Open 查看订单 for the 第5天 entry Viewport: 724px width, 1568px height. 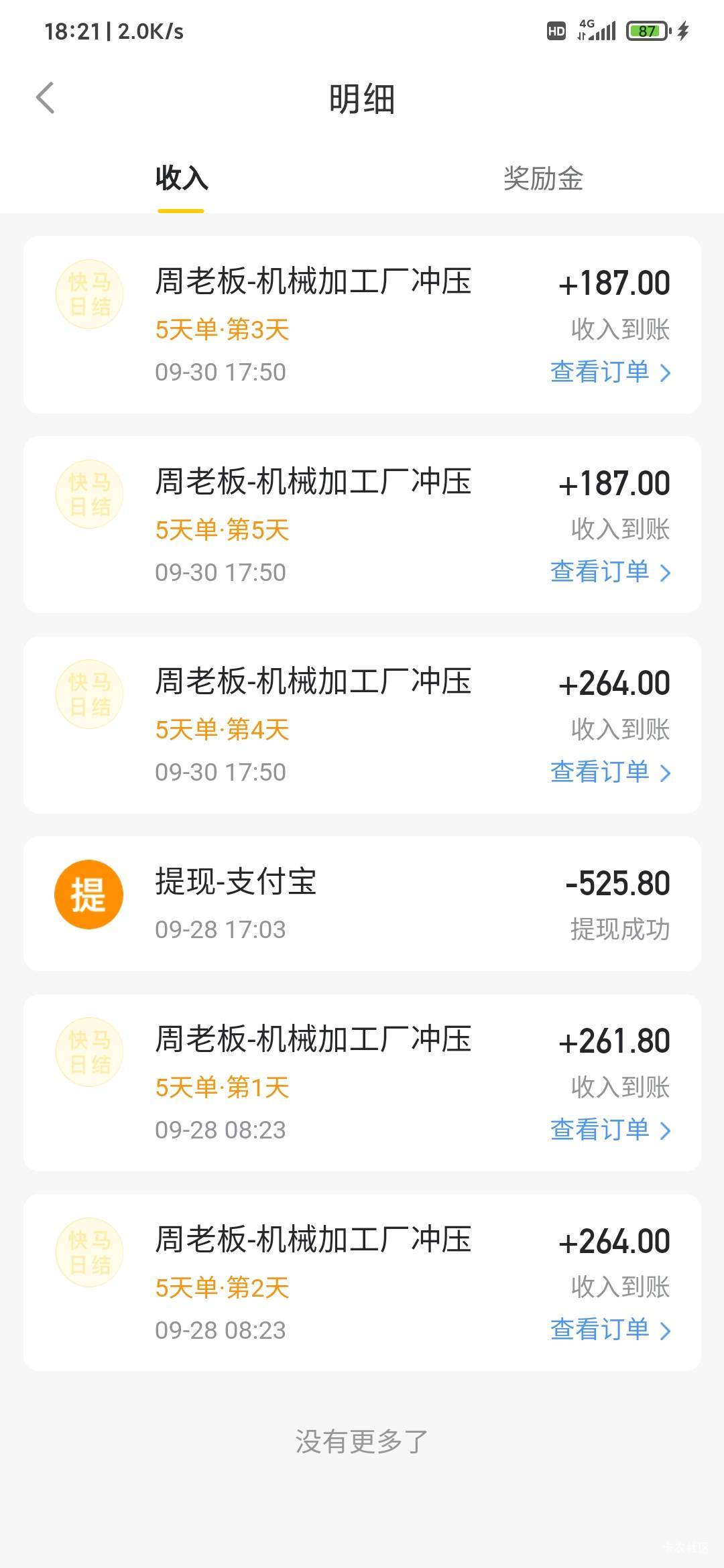point(609,572)
